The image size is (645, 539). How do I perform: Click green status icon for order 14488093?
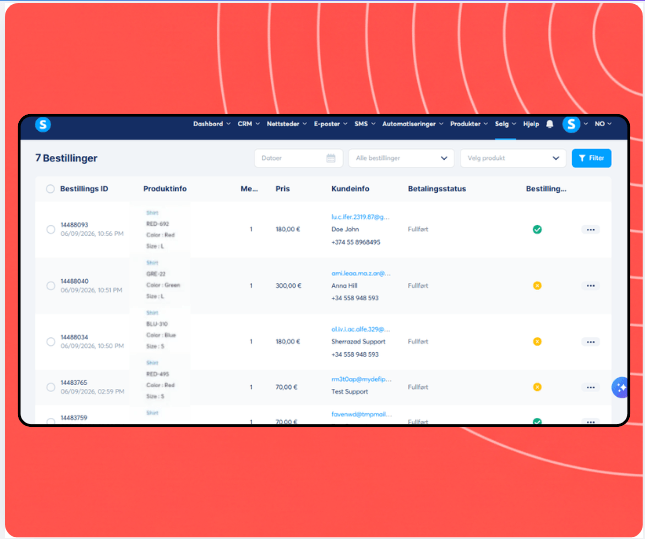point(537,230)
